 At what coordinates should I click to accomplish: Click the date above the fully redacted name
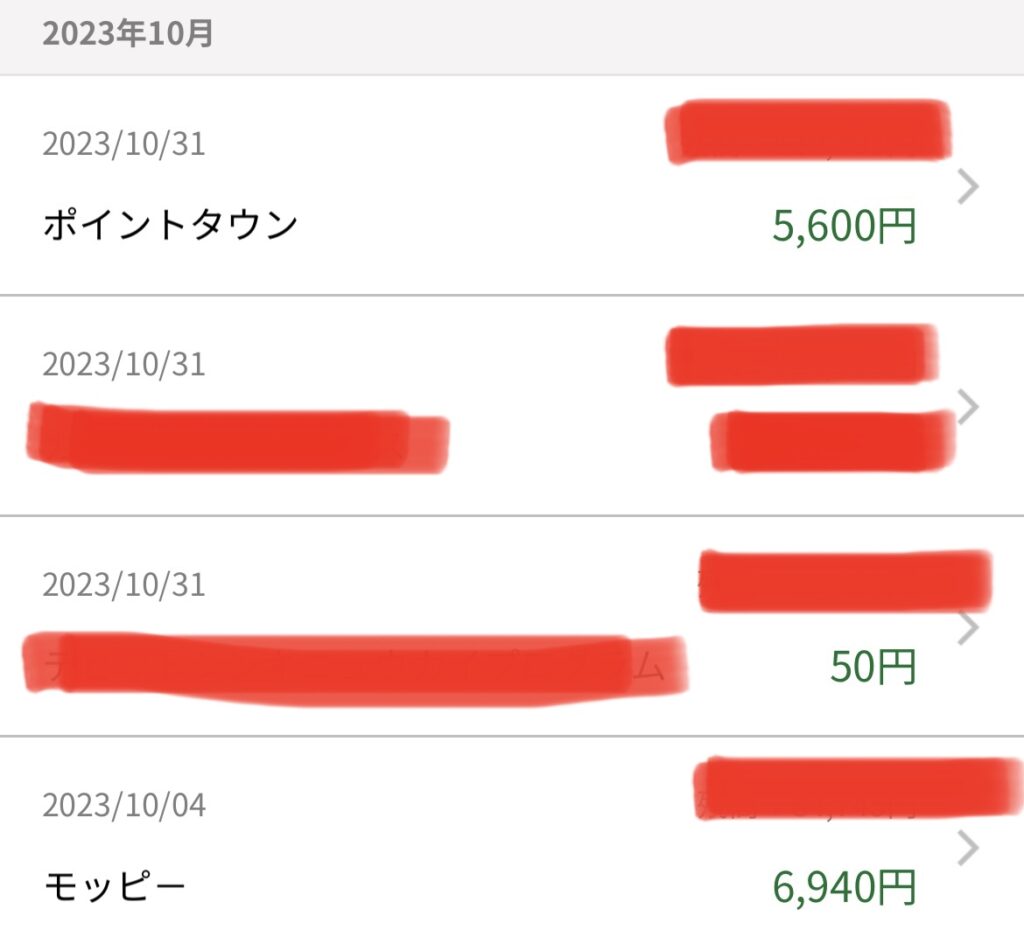tap(123, 364)
